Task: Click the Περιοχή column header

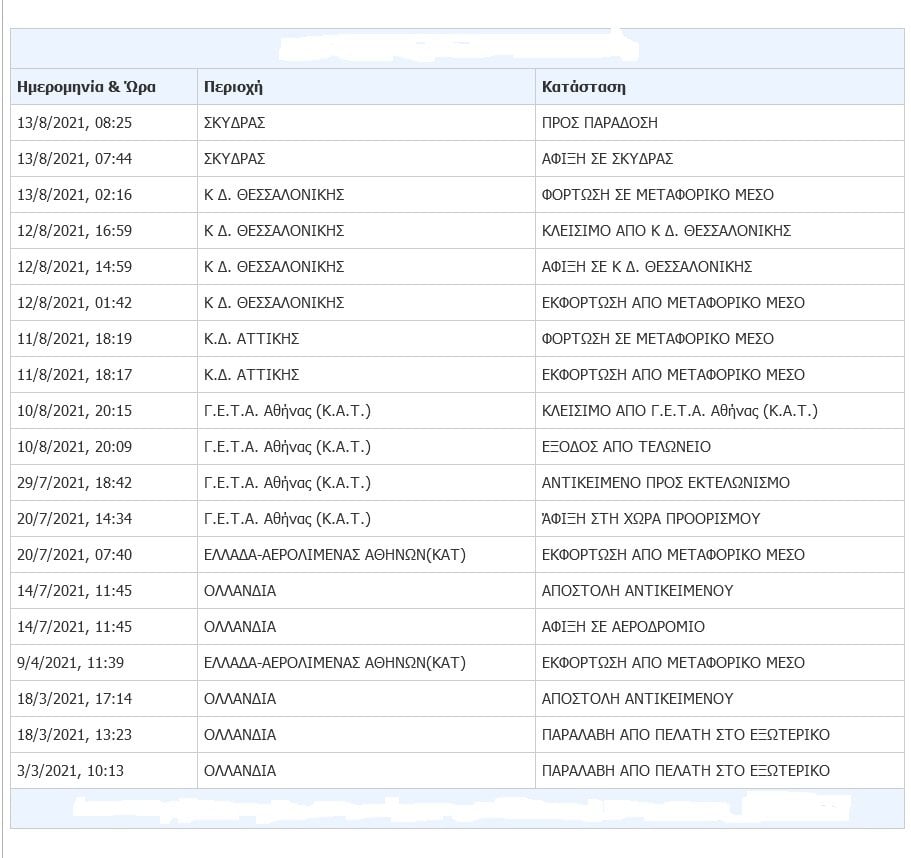Action: [x=233, y=87]
